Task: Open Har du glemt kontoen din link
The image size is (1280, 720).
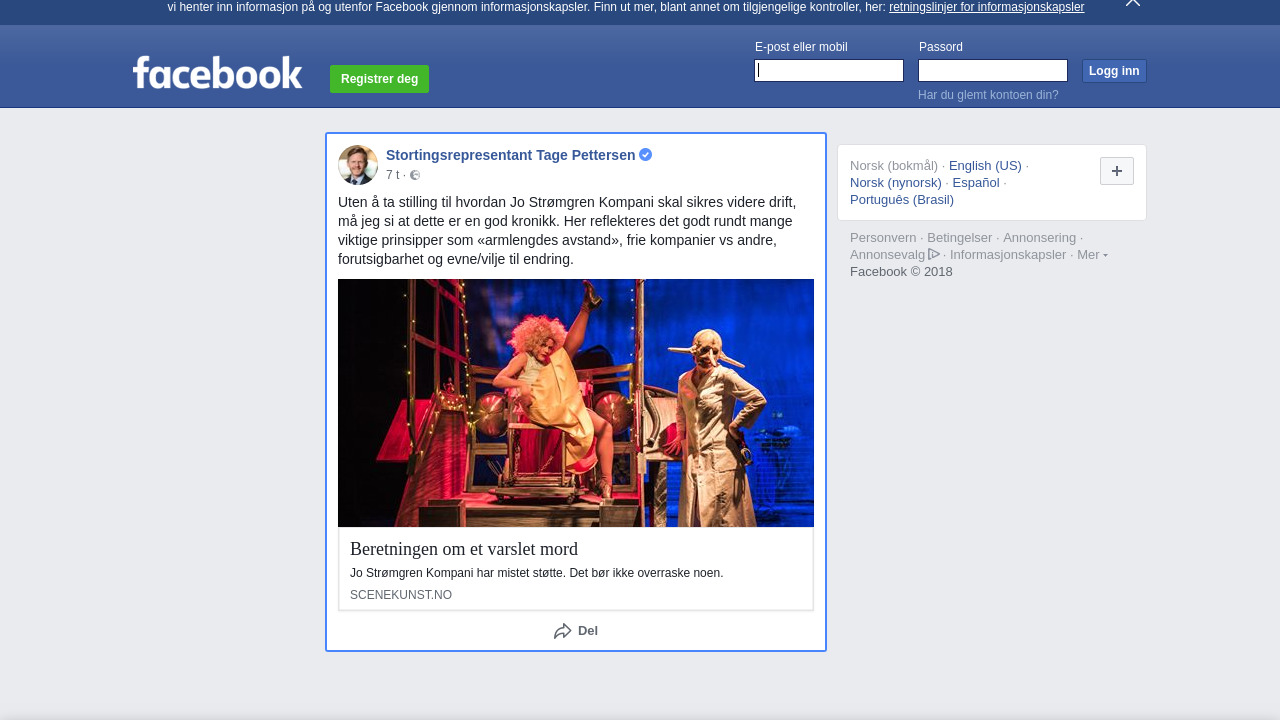Action: (x=988, y=95)
